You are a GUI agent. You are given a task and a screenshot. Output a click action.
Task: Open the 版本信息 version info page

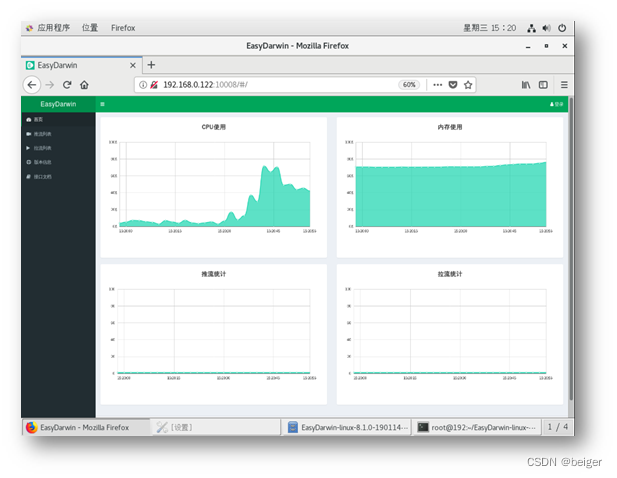58,162
